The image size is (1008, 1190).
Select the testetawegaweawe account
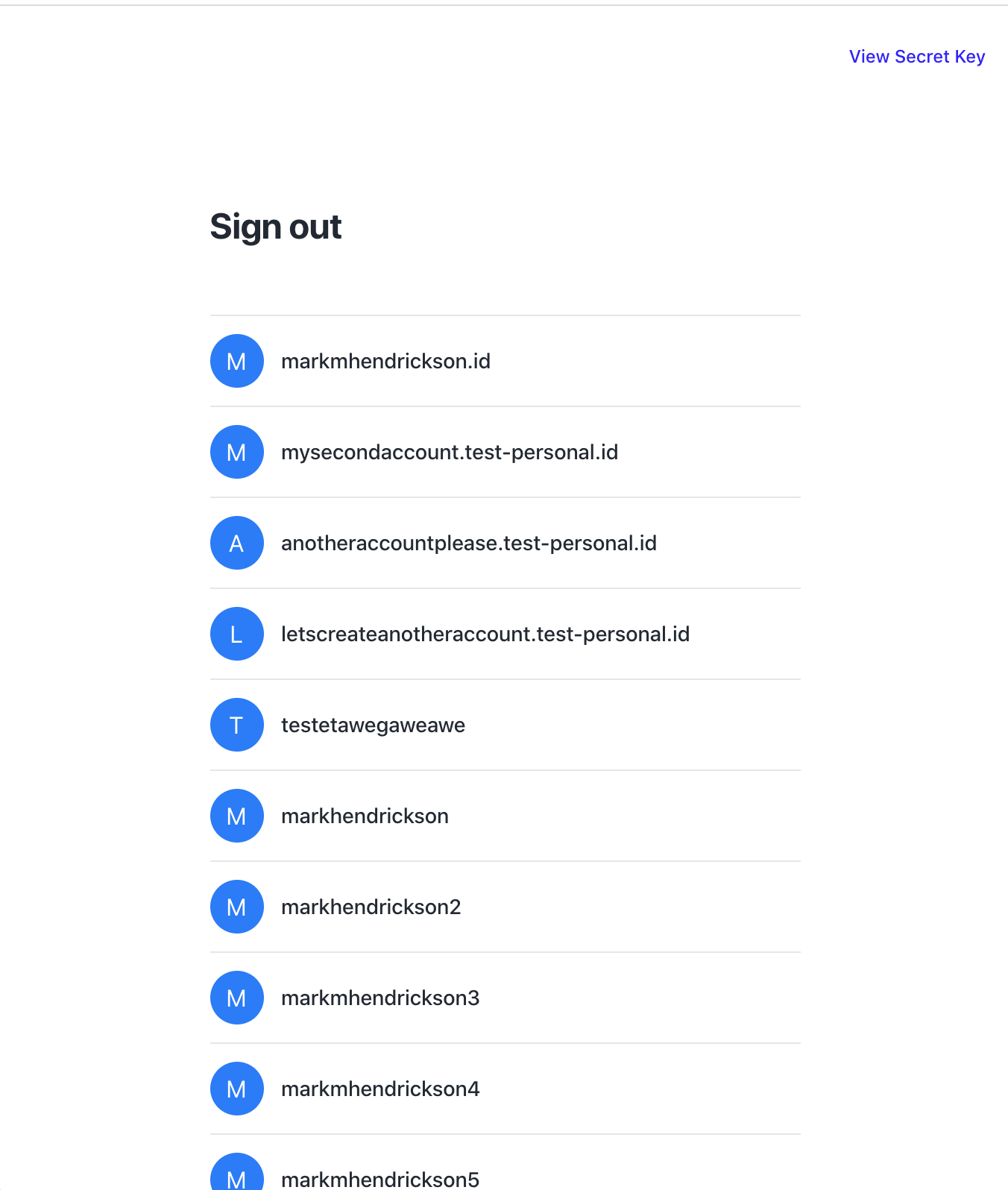(373, 724)
